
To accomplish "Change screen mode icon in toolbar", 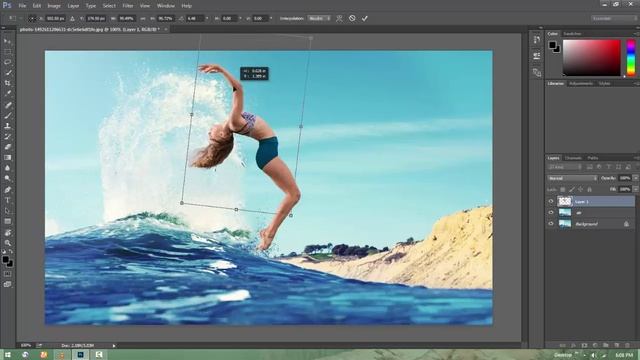I will click(7, 284).
